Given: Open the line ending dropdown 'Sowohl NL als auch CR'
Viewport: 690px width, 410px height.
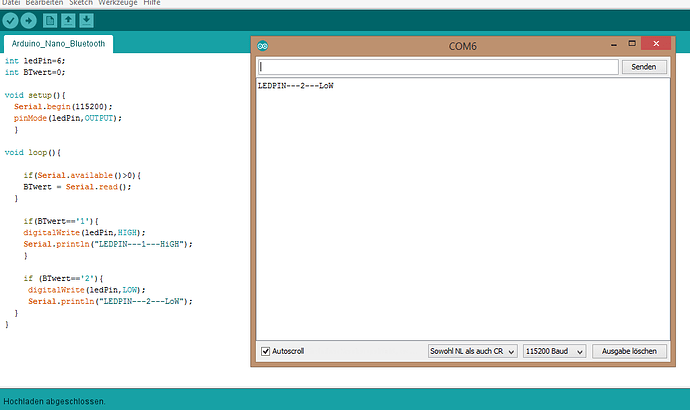Looking at the screenshot, I should tap(473, 351).
